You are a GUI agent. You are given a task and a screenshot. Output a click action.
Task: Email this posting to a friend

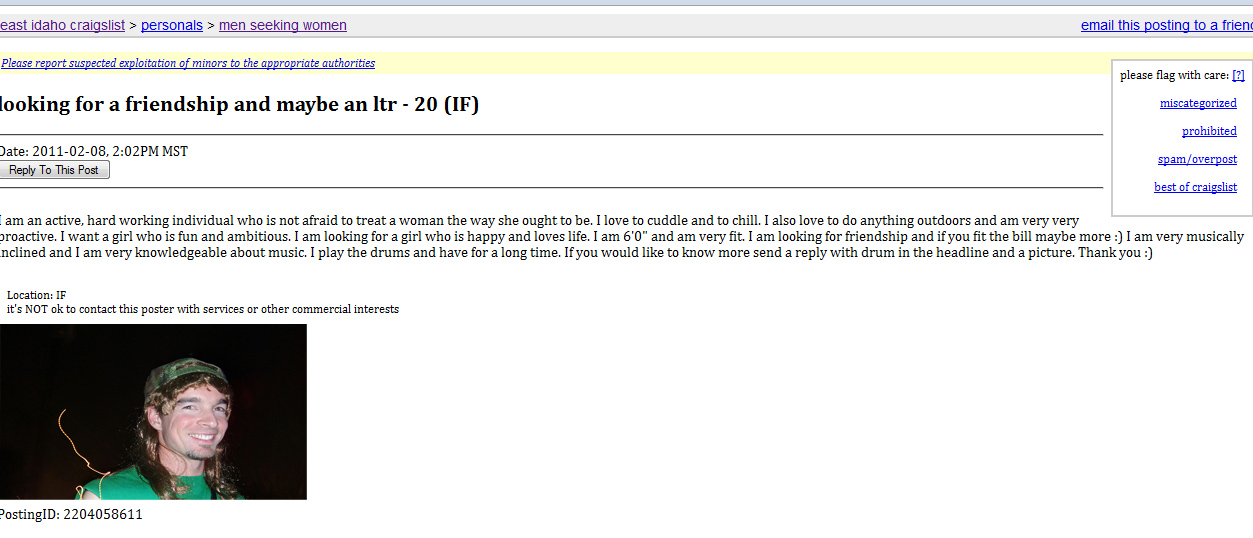(1166, 26)
